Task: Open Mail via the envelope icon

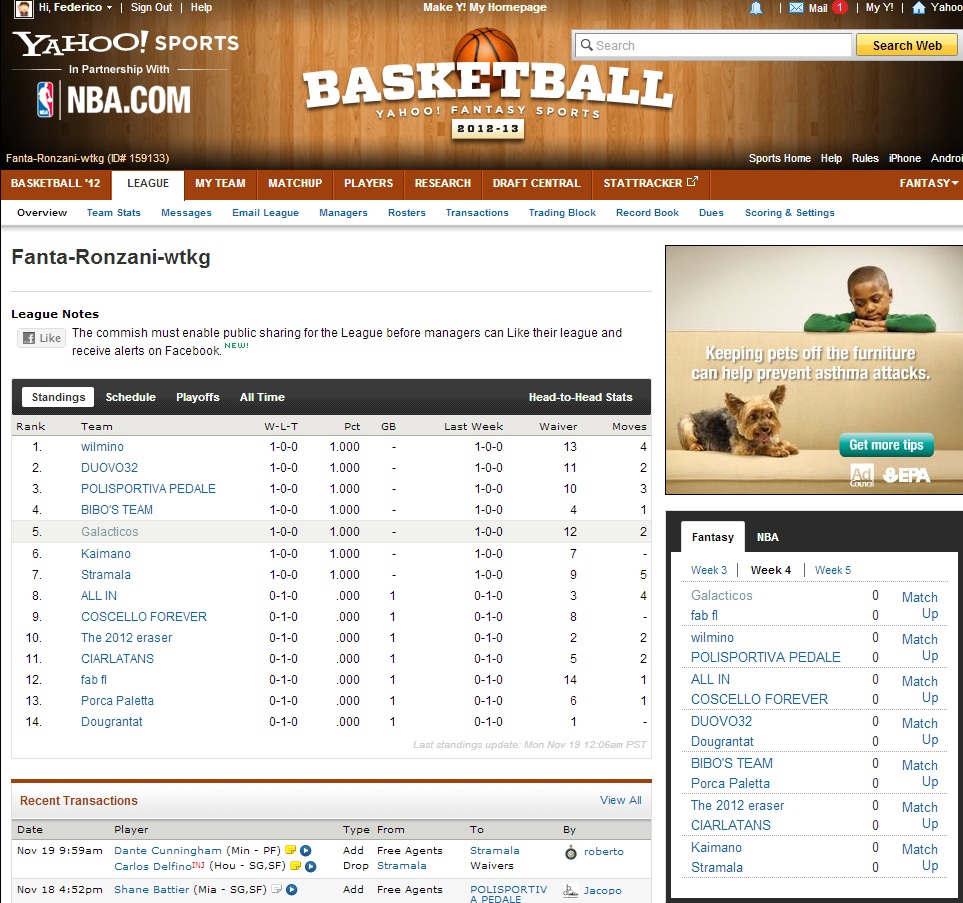Action: coord(796,8)
